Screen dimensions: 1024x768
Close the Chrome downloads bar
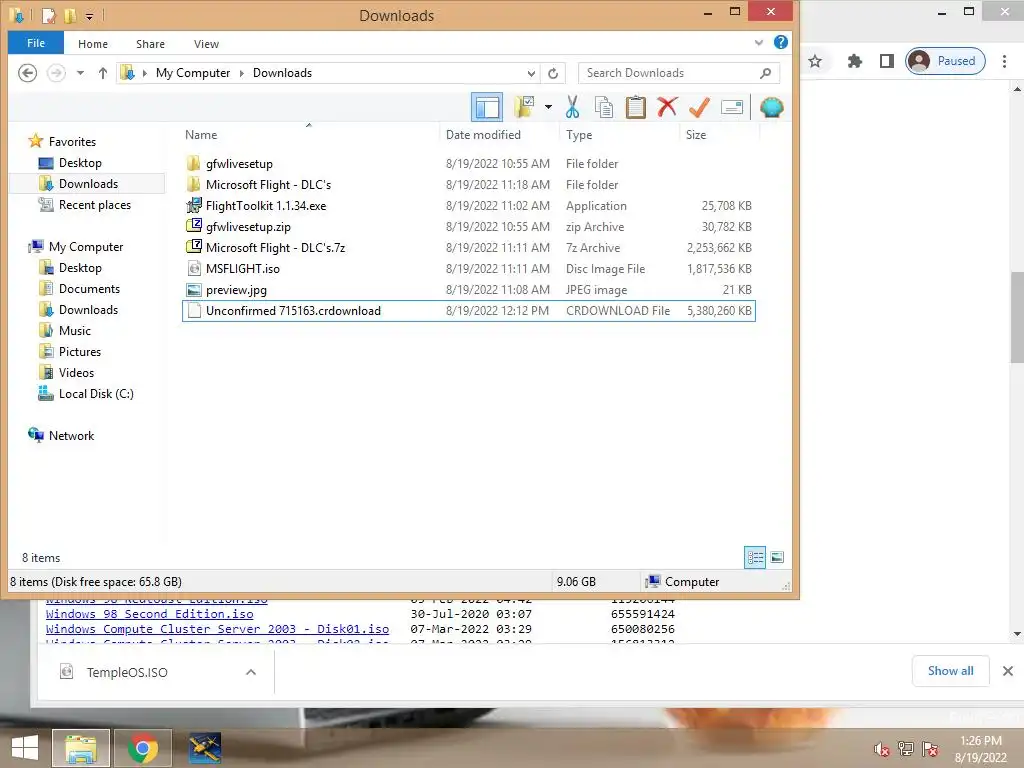click(x=1008, y=671)
